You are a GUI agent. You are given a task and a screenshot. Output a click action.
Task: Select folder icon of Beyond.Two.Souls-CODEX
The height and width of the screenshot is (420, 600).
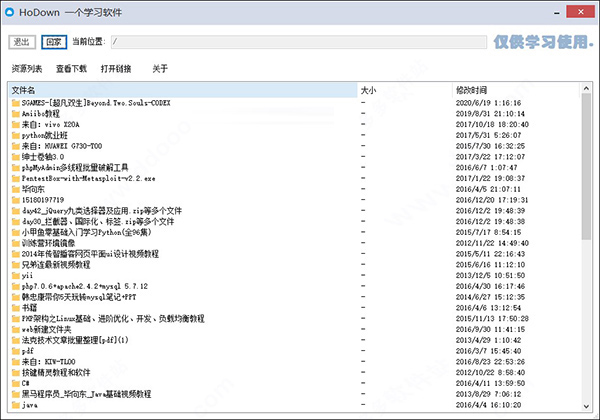tap(16, 103)
